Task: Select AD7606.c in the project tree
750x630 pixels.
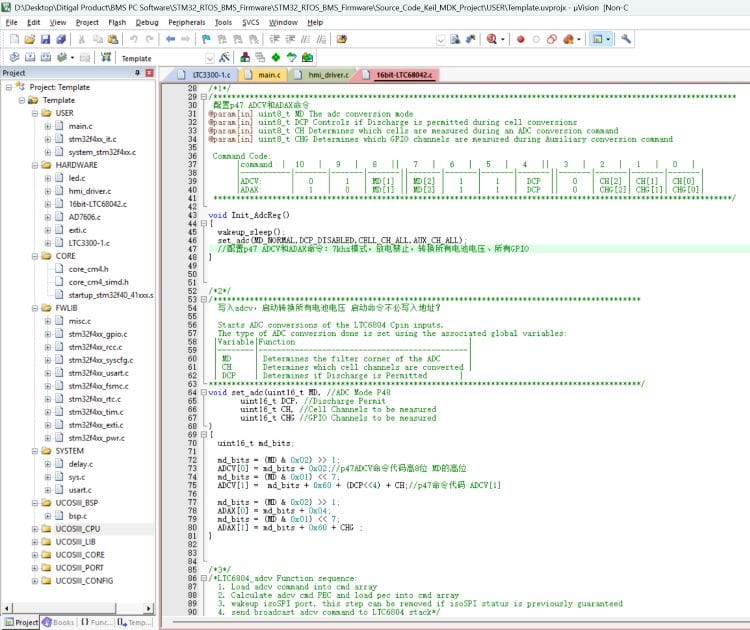Action: click(x=85, y=217)
